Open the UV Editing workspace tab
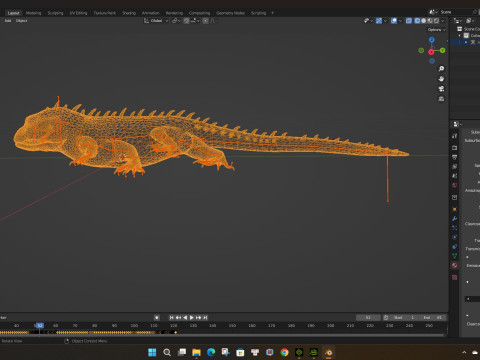This screenshot has height=360, width=480. tap(78, 13)
